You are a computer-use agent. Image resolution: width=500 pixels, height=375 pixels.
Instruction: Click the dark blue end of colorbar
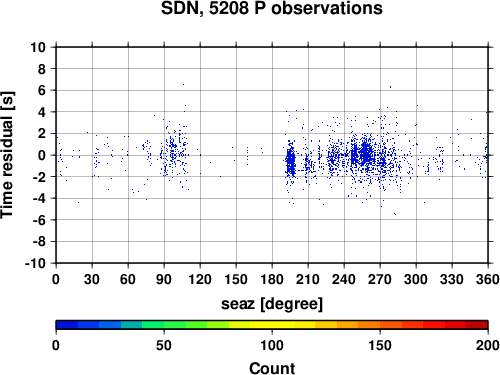point(67,325)
